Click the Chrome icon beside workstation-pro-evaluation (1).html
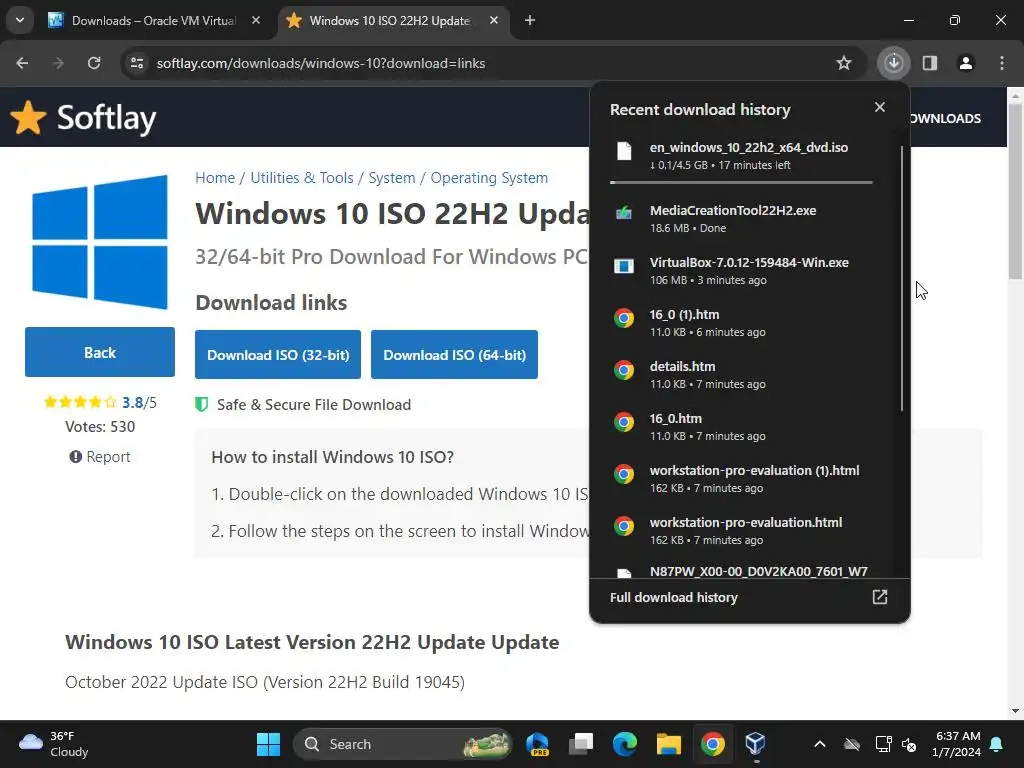This screenshot has height=768, width=1024. click(x=624, y=474)
